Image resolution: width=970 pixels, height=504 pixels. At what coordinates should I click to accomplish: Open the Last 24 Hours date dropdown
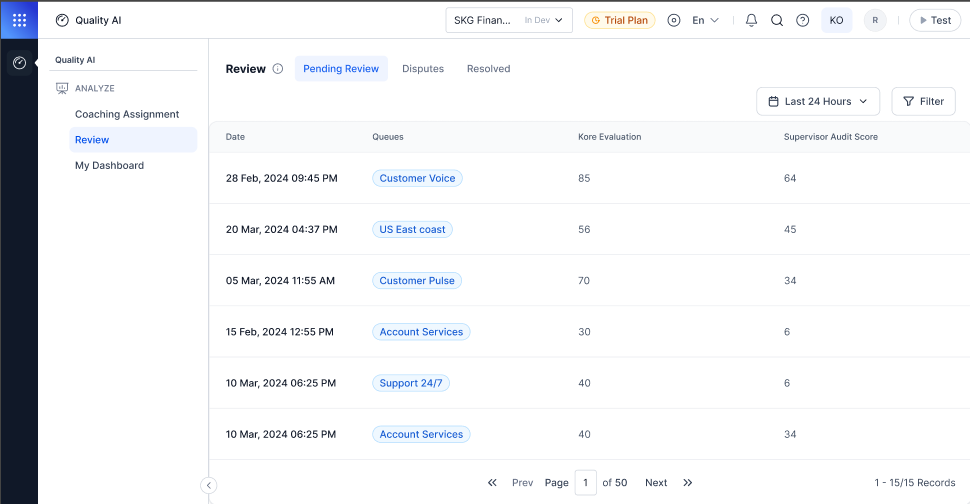click(818, 101)
